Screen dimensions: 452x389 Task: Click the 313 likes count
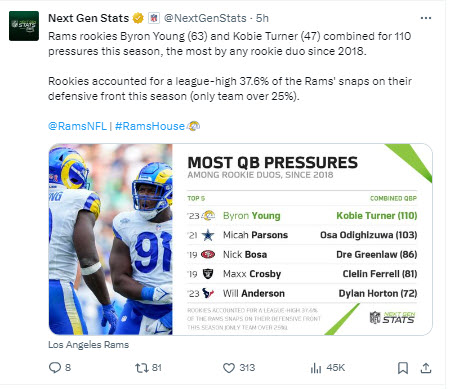coord(247,368)
